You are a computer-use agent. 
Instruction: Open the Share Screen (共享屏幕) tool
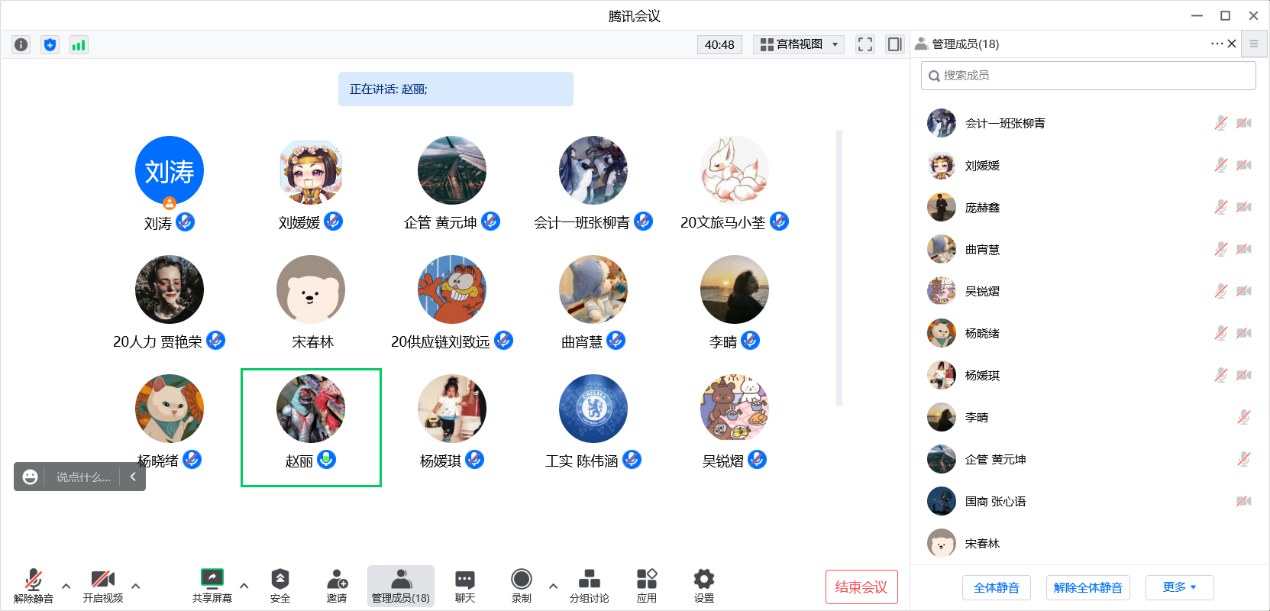212,585
